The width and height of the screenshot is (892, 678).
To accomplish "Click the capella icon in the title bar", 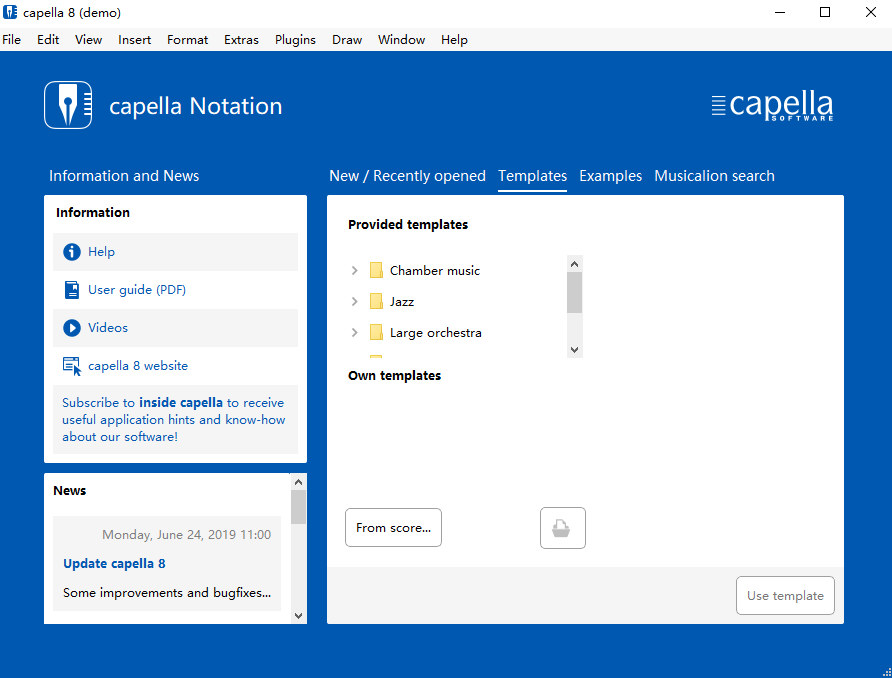I will tap(11, 12).
